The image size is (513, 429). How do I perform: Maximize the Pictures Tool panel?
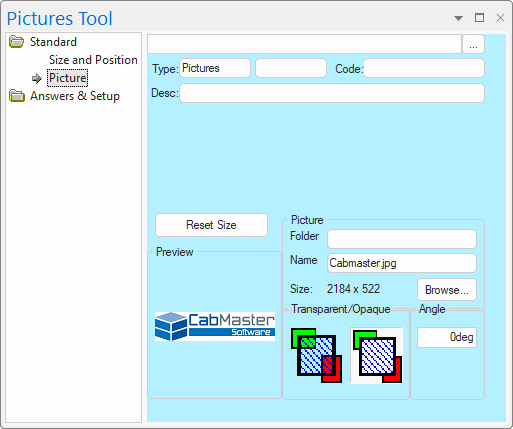(x=479, y=18)
